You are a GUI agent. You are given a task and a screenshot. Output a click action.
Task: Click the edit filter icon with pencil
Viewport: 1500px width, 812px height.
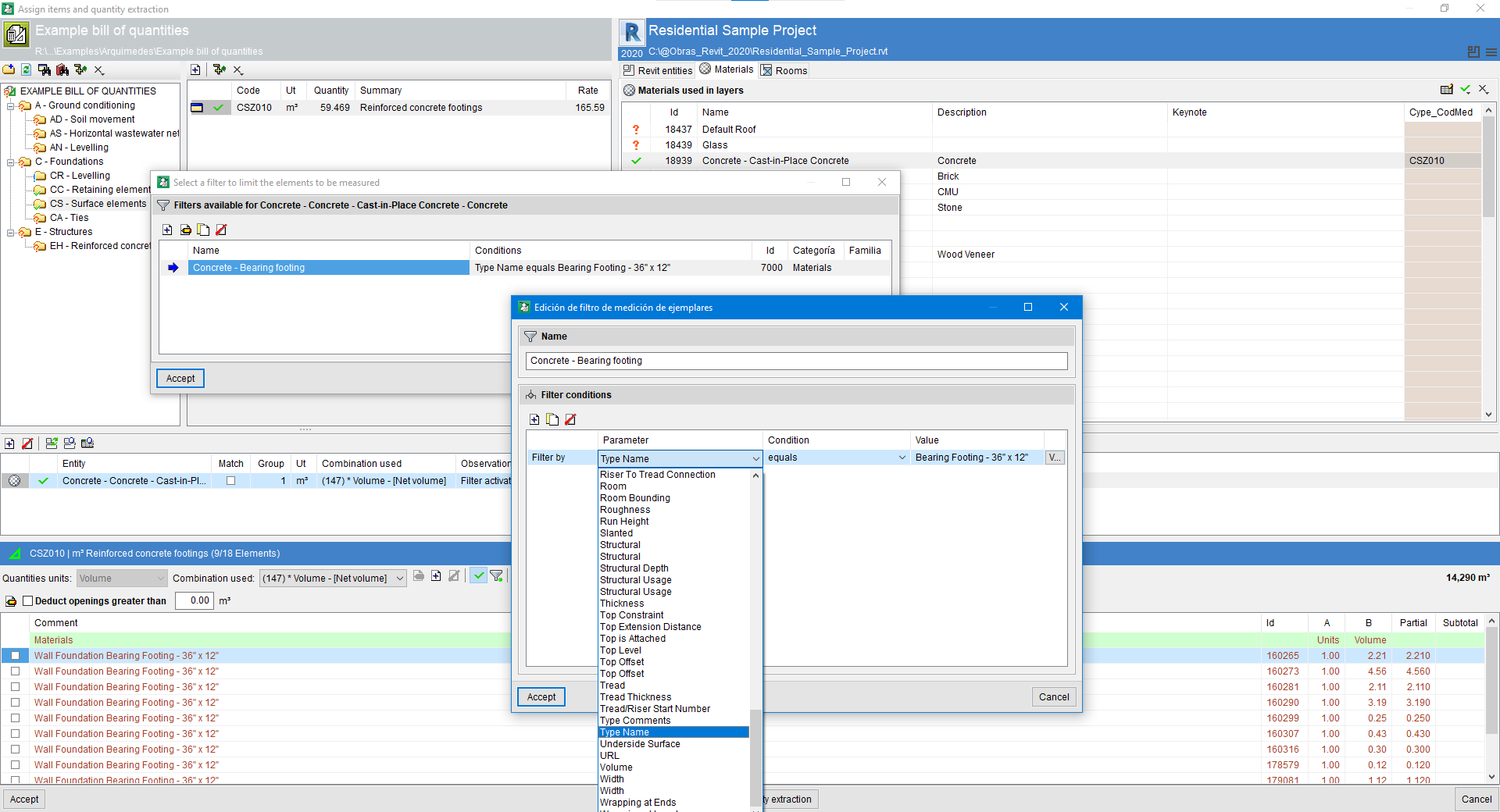185,230
